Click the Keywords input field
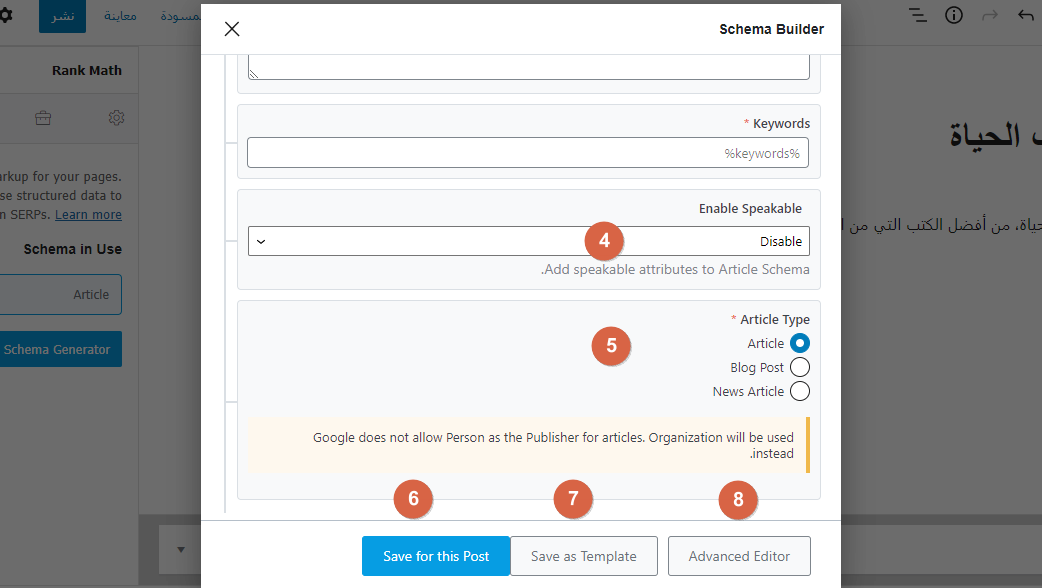The width and height of the screenshot is (1042, 588). 528,153
